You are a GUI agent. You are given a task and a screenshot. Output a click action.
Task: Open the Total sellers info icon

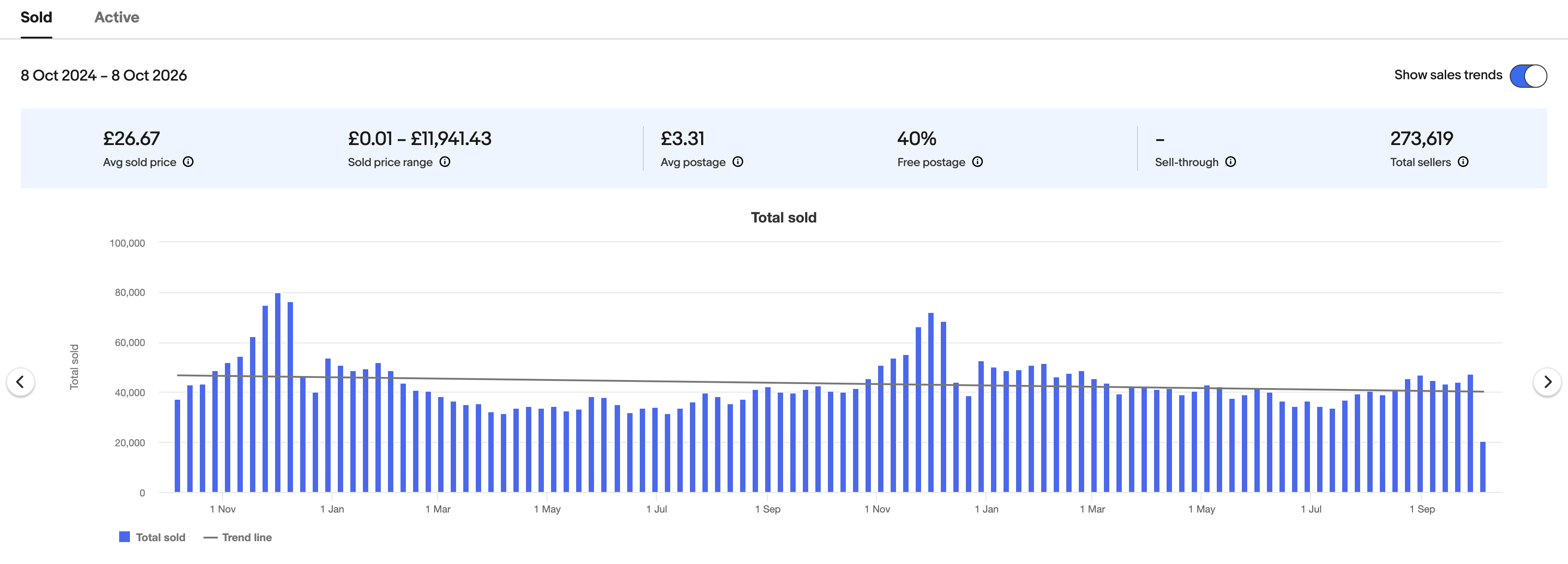(1463, 162)
